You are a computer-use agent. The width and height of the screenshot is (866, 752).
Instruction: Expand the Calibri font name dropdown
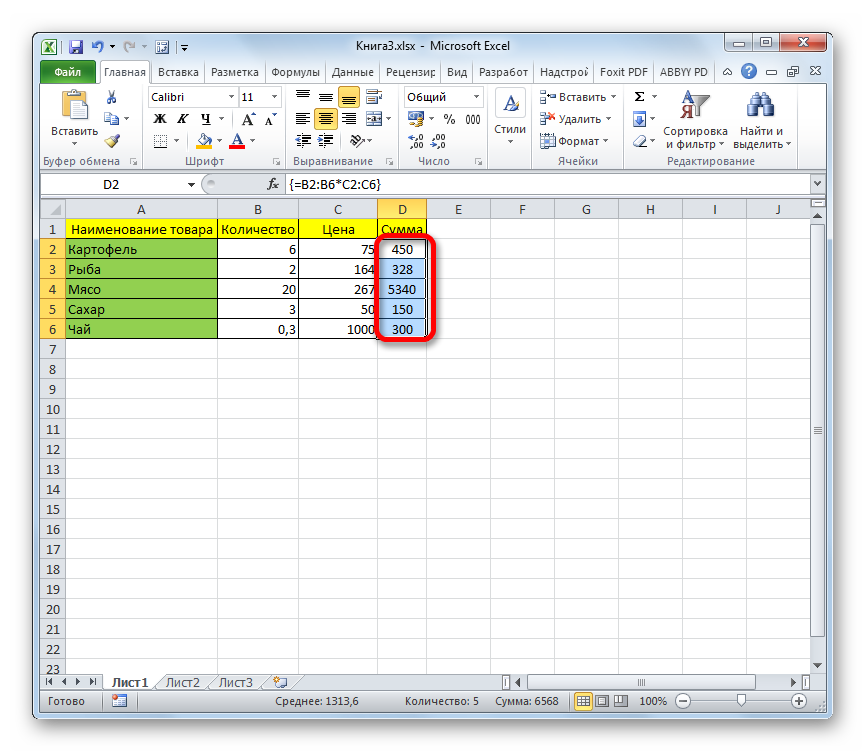(229, 97)
